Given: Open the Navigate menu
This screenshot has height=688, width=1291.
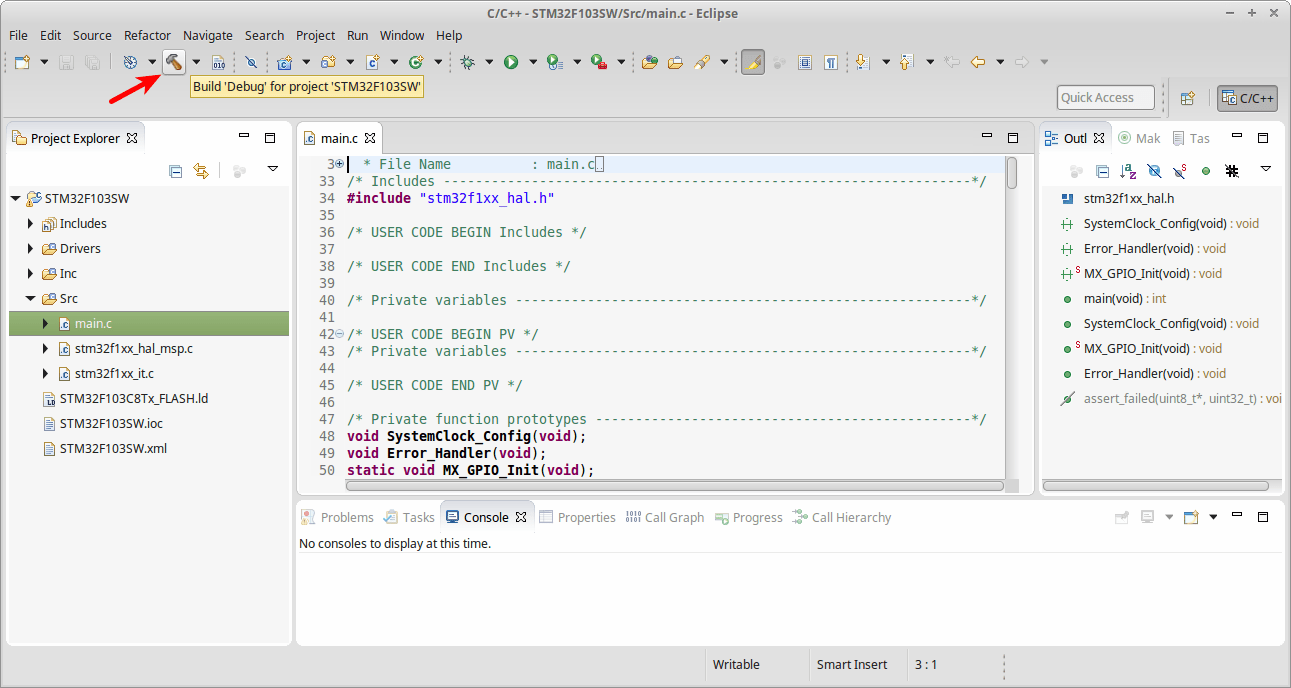Looking at the screenshot, I should tap(208, 35).
